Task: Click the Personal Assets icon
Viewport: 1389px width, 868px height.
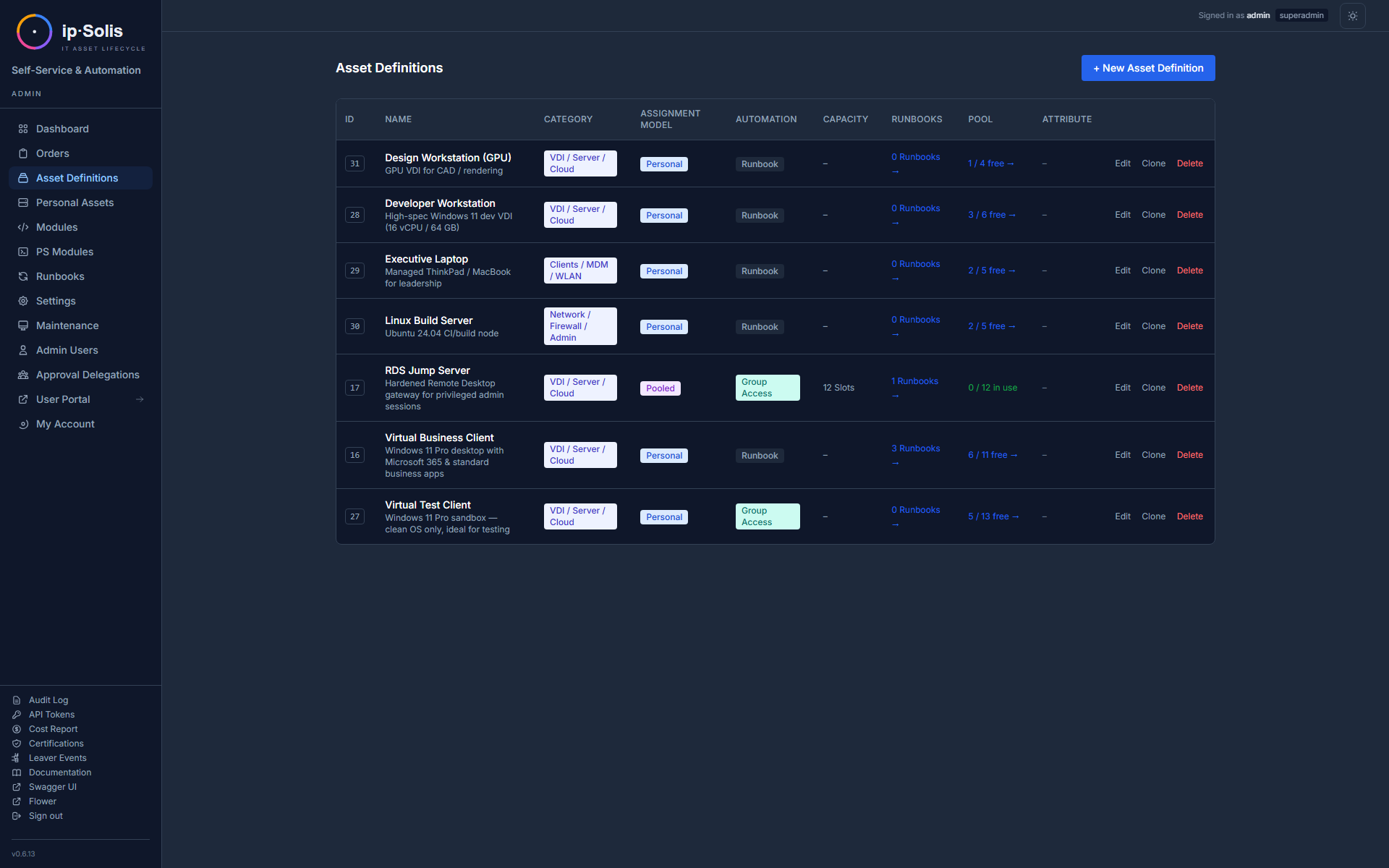Action: 23,203
